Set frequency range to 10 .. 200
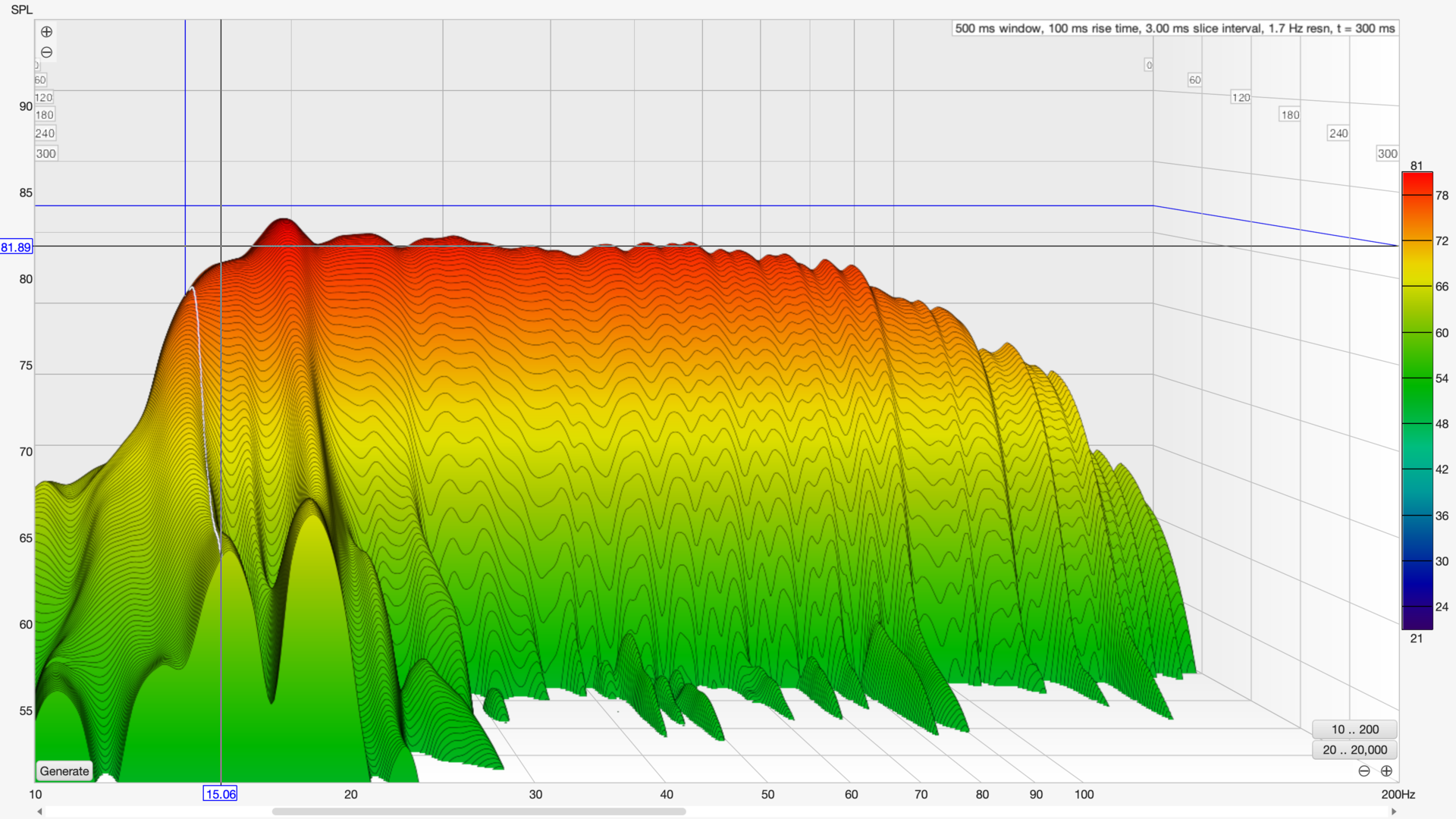Image resolution: width=1456 pixels, height=819 pixels. 1354,730
